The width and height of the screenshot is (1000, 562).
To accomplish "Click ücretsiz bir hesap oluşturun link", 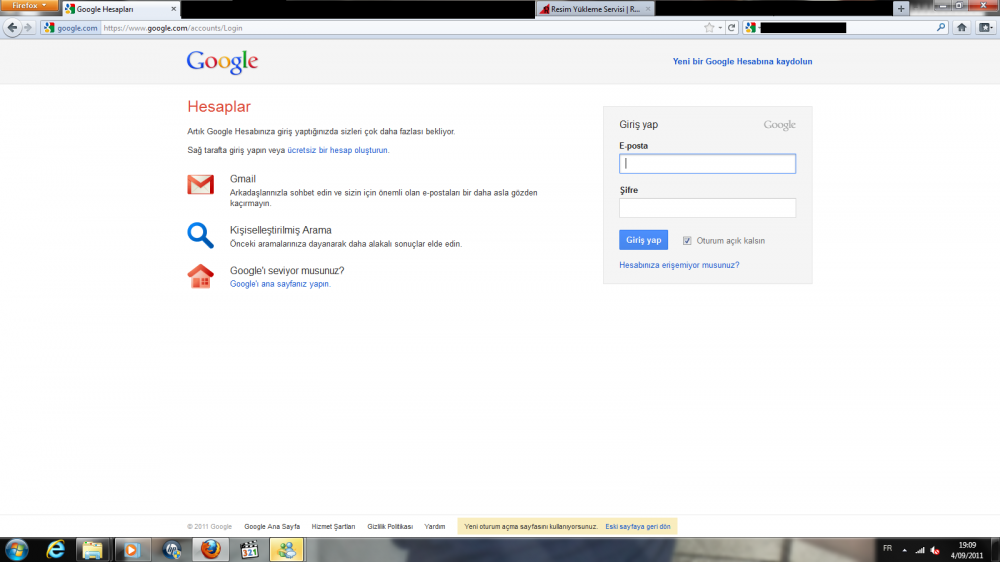I will tap(337, 150).
